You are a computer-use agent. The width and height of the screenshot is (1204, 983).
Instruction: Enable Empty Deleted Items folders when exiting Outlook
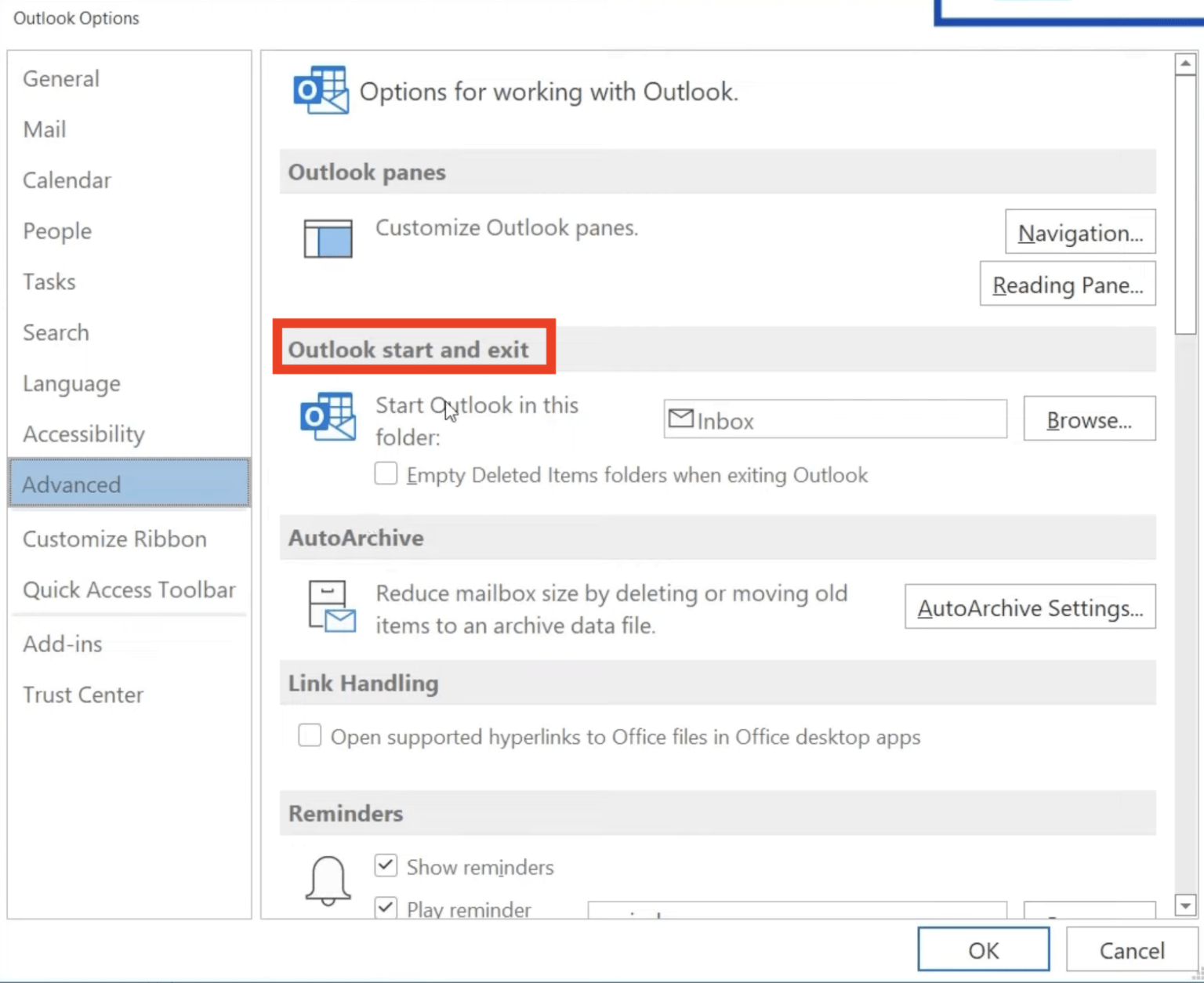386,473
